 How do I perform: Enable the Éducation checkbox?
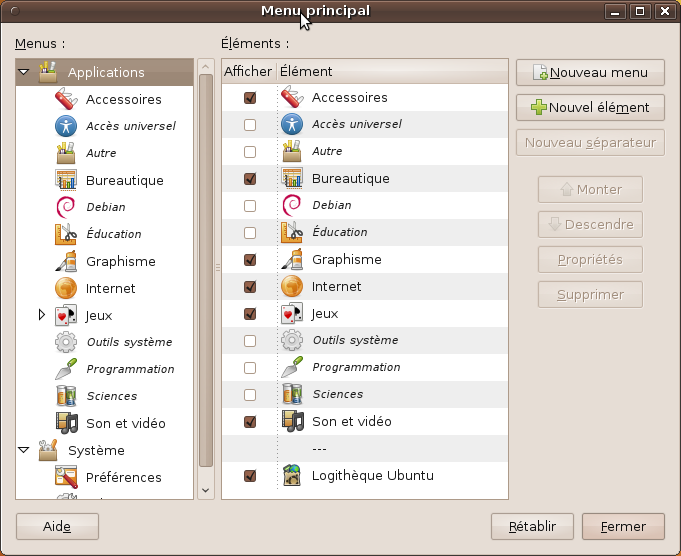[250, 232]
